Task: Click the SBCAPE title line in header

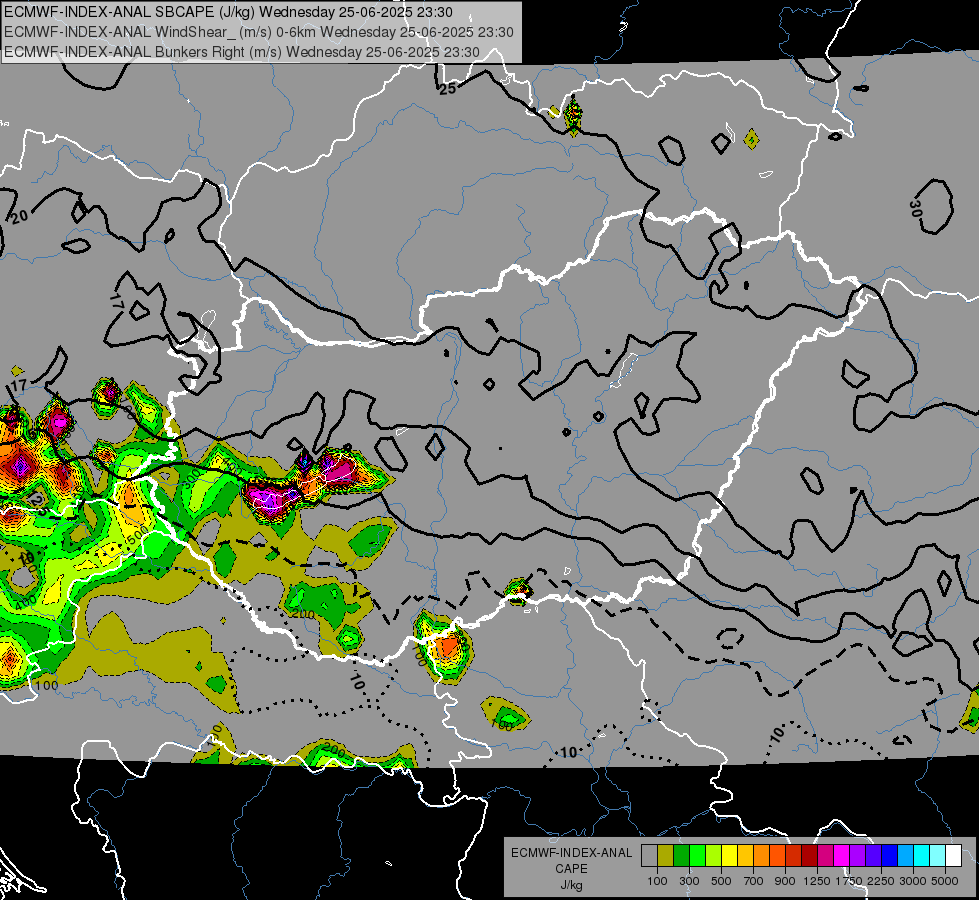Action: click(229, 12)
